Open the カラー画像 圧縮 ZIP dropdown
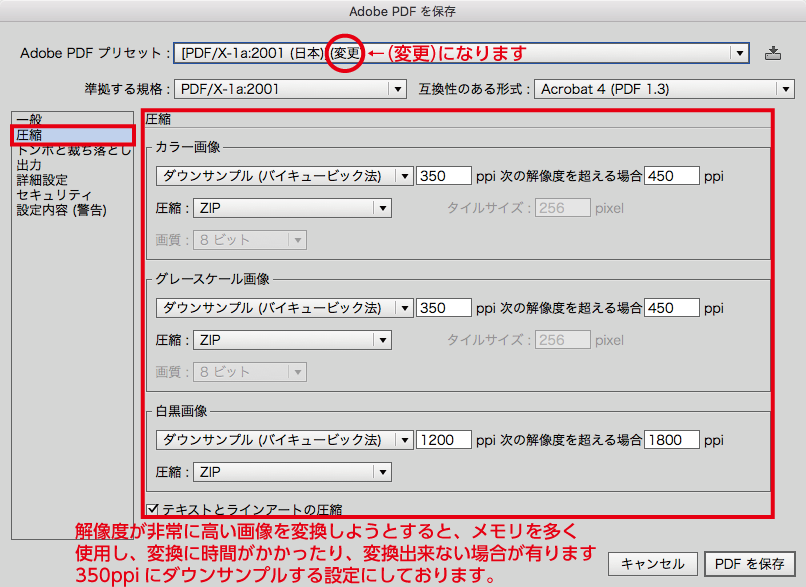 click(292, 208)
